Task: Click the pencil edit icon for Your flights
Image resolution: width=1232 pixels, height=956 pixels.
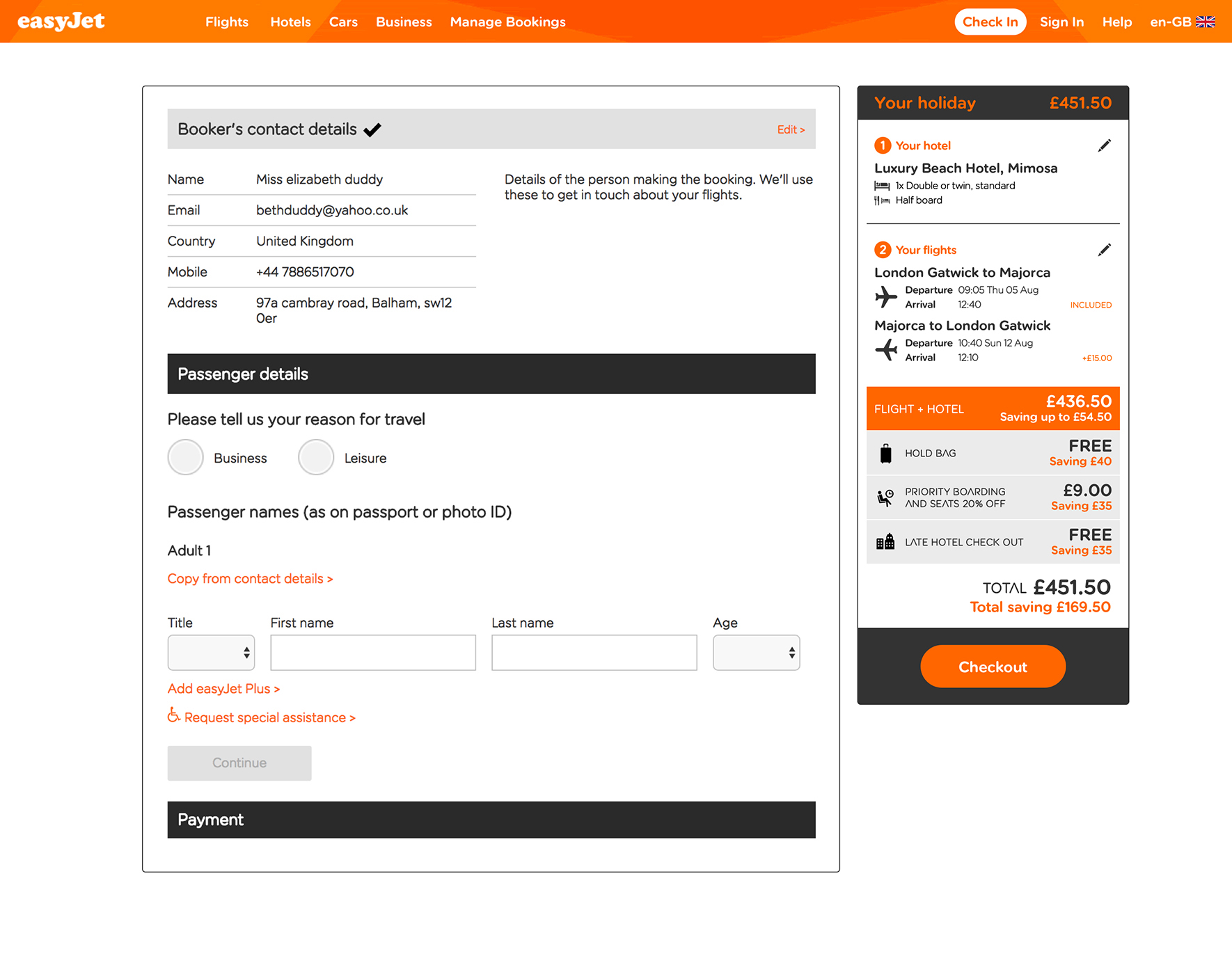Action: click(1104, 250)
